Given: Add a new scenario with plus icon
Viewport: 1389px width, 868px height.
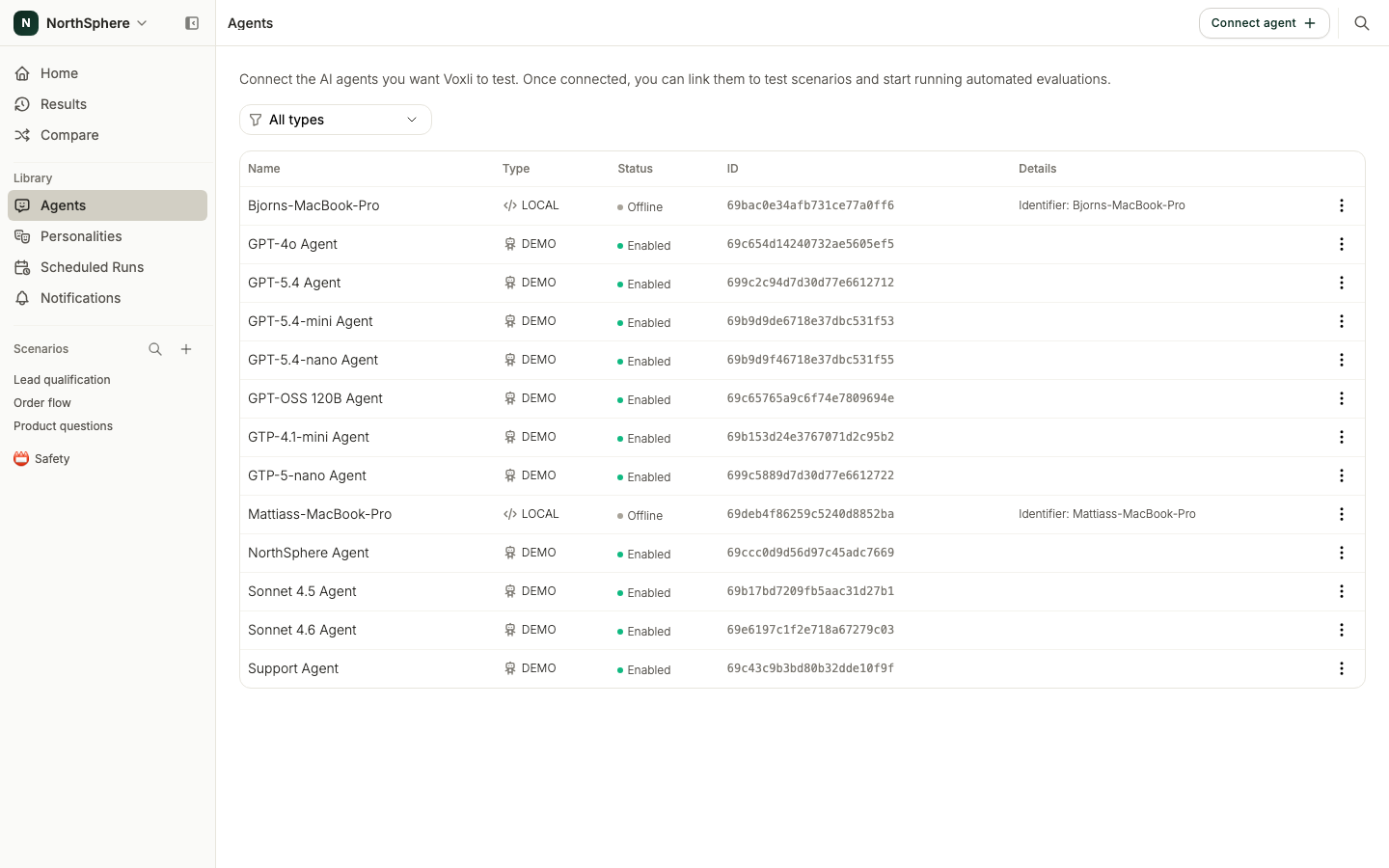Looking at the screenshot, I should coord(186,349).
